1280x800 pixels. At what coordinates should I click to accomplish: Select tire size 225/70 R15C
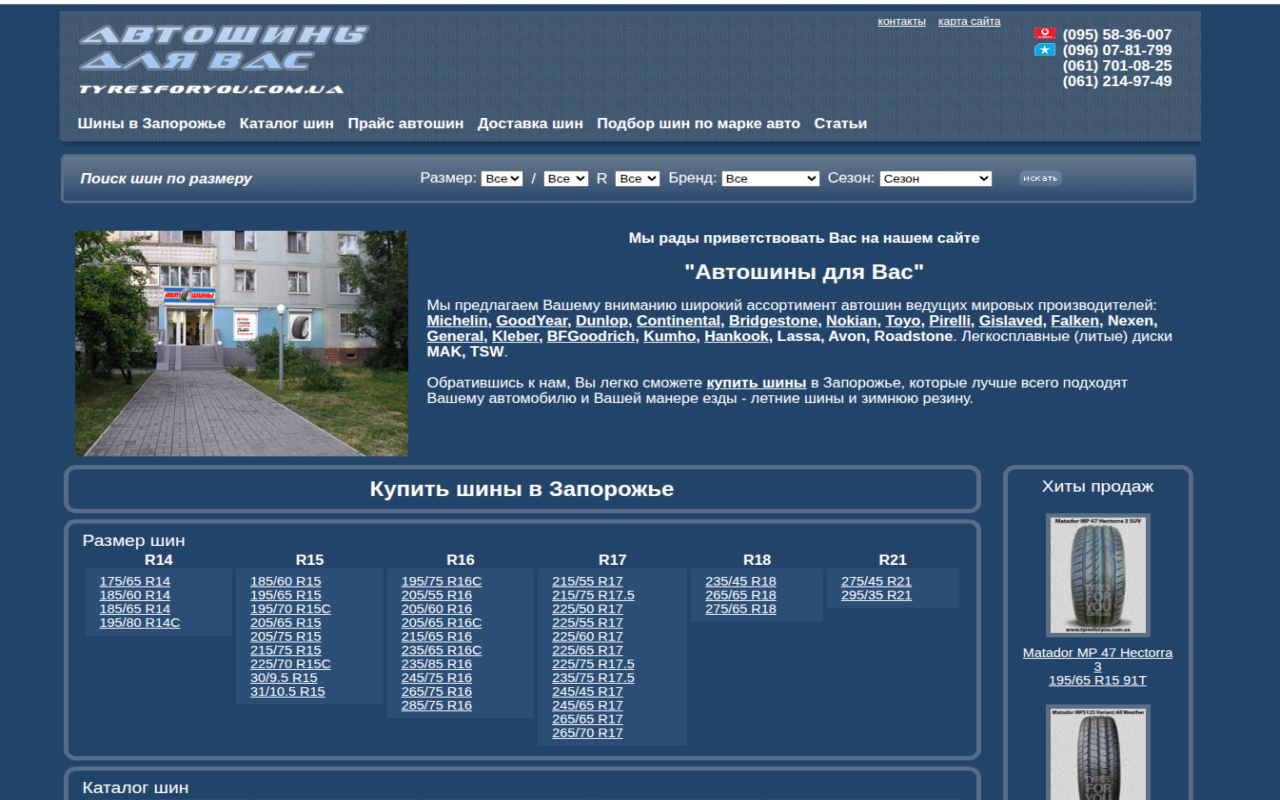291,664
